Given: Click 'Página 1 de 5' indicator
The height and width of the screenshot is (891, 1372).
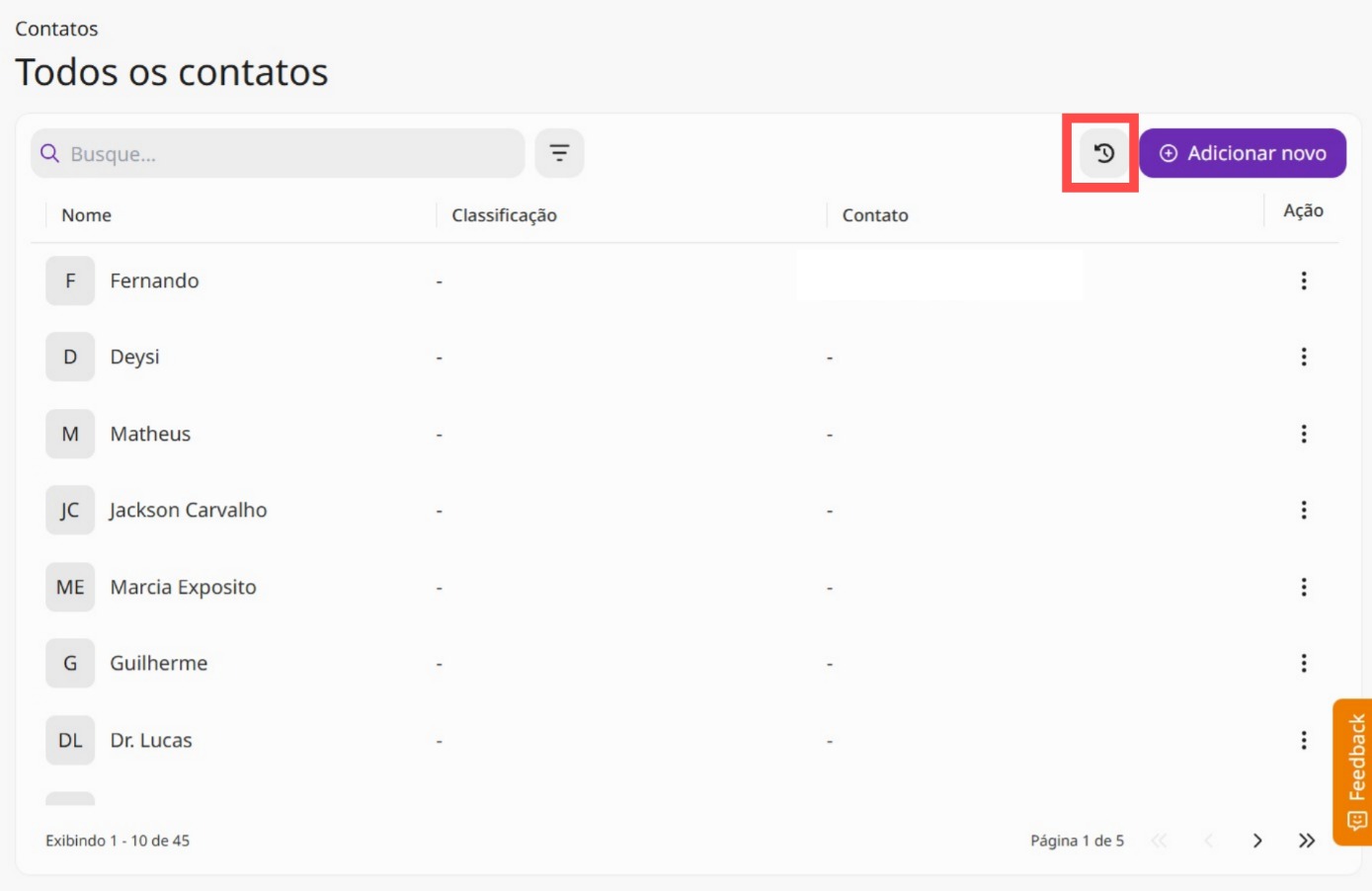Looking at the screenshot, I should 1077,841.
